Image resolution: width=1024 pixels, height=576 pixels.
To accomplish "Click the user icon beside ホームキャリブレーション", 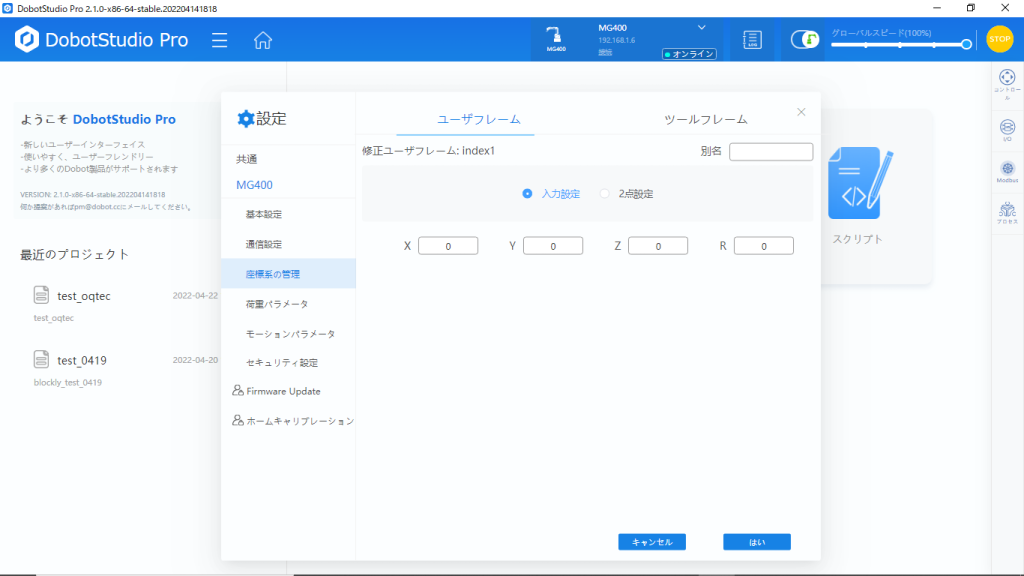I will 238,420.
